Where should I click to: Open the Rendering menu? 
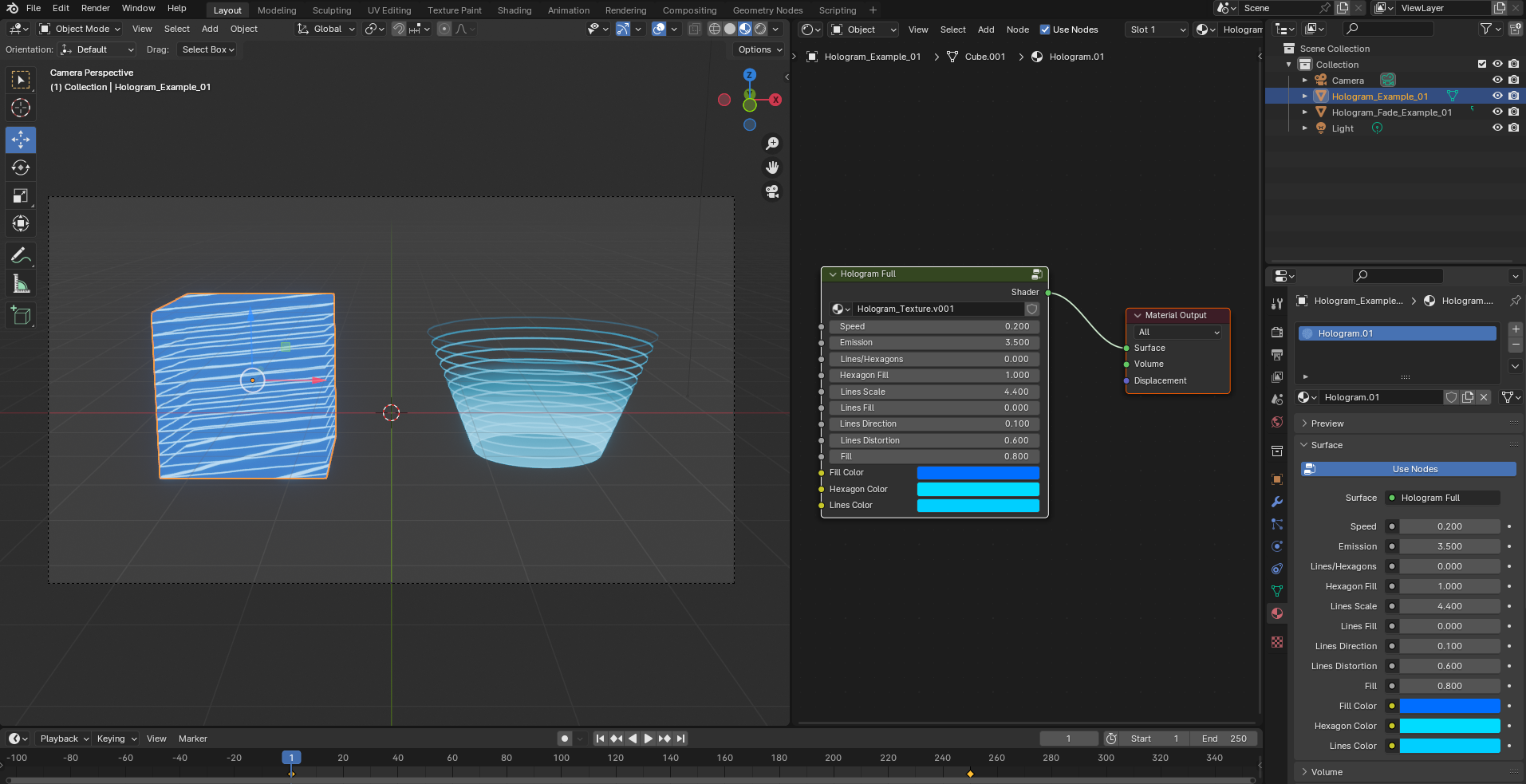pyautogui.click(x=625, y=10)
